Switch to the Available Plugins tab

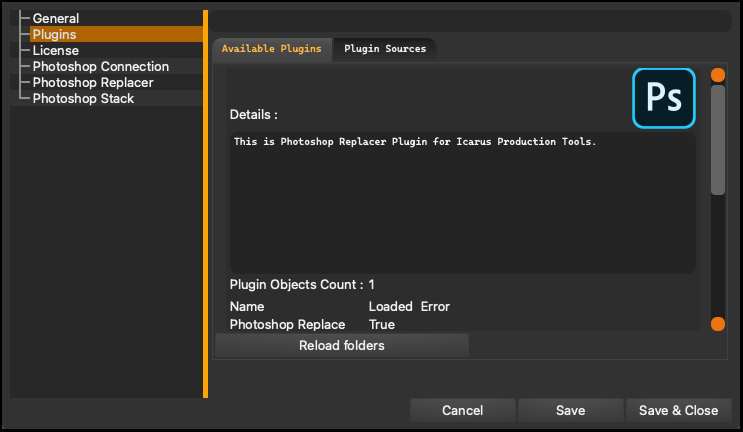pos(272,49)
